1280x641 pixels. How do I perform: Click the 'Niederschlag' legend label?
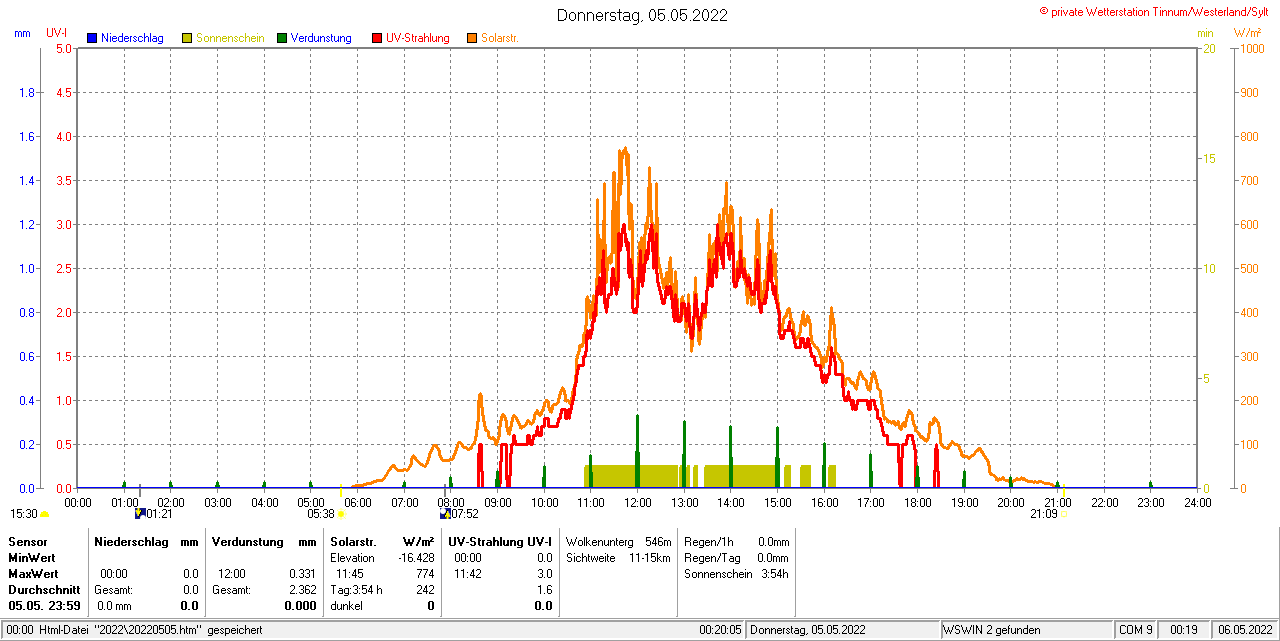click(x=132, y=38)
